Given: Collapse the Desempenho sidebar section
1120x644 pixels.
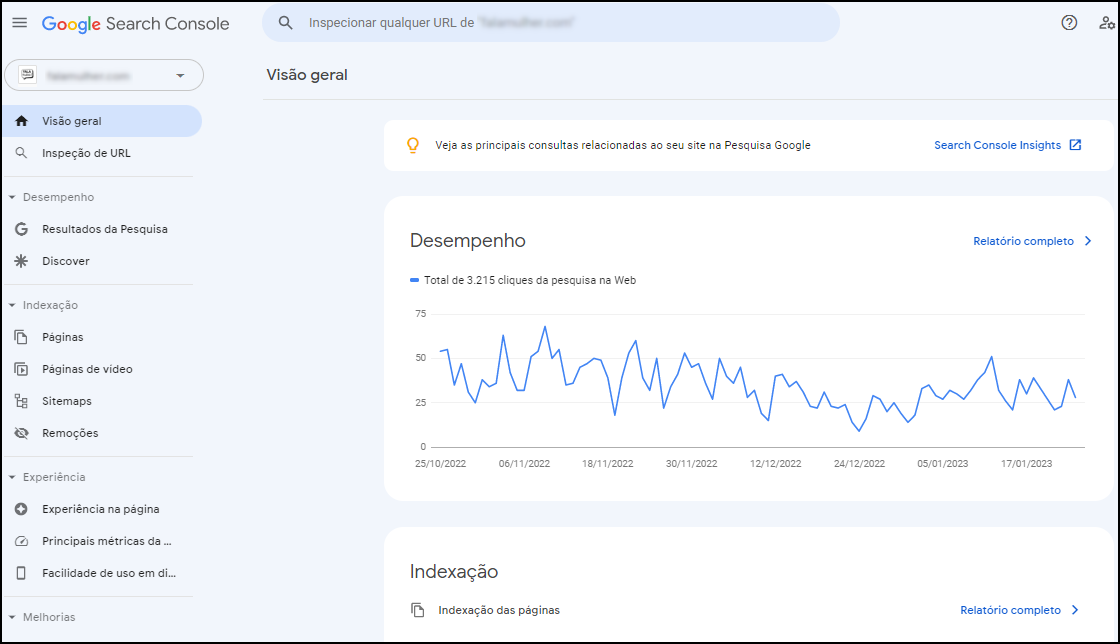Looking at the screenshot, I should coord(12,197).
